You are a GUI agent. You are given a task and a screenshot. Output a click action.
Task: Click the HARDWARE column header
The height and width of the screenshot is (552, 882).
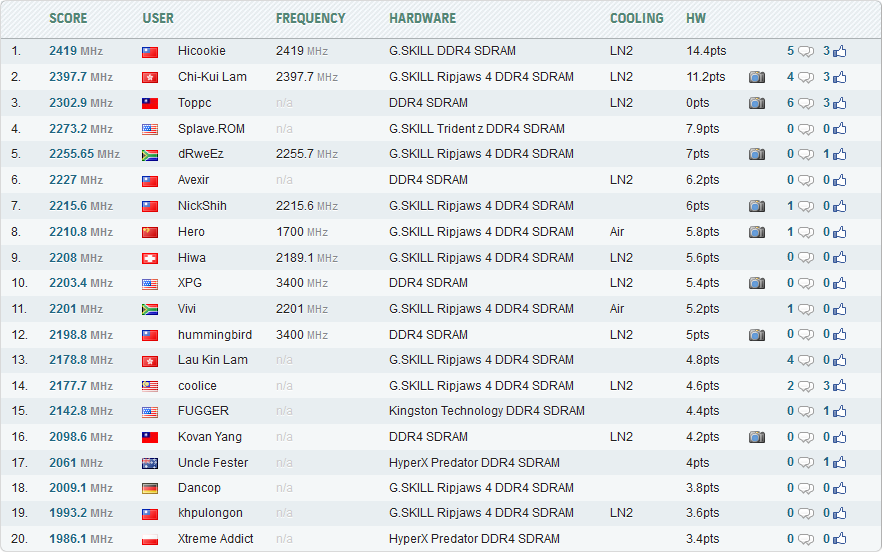point(422,18)
